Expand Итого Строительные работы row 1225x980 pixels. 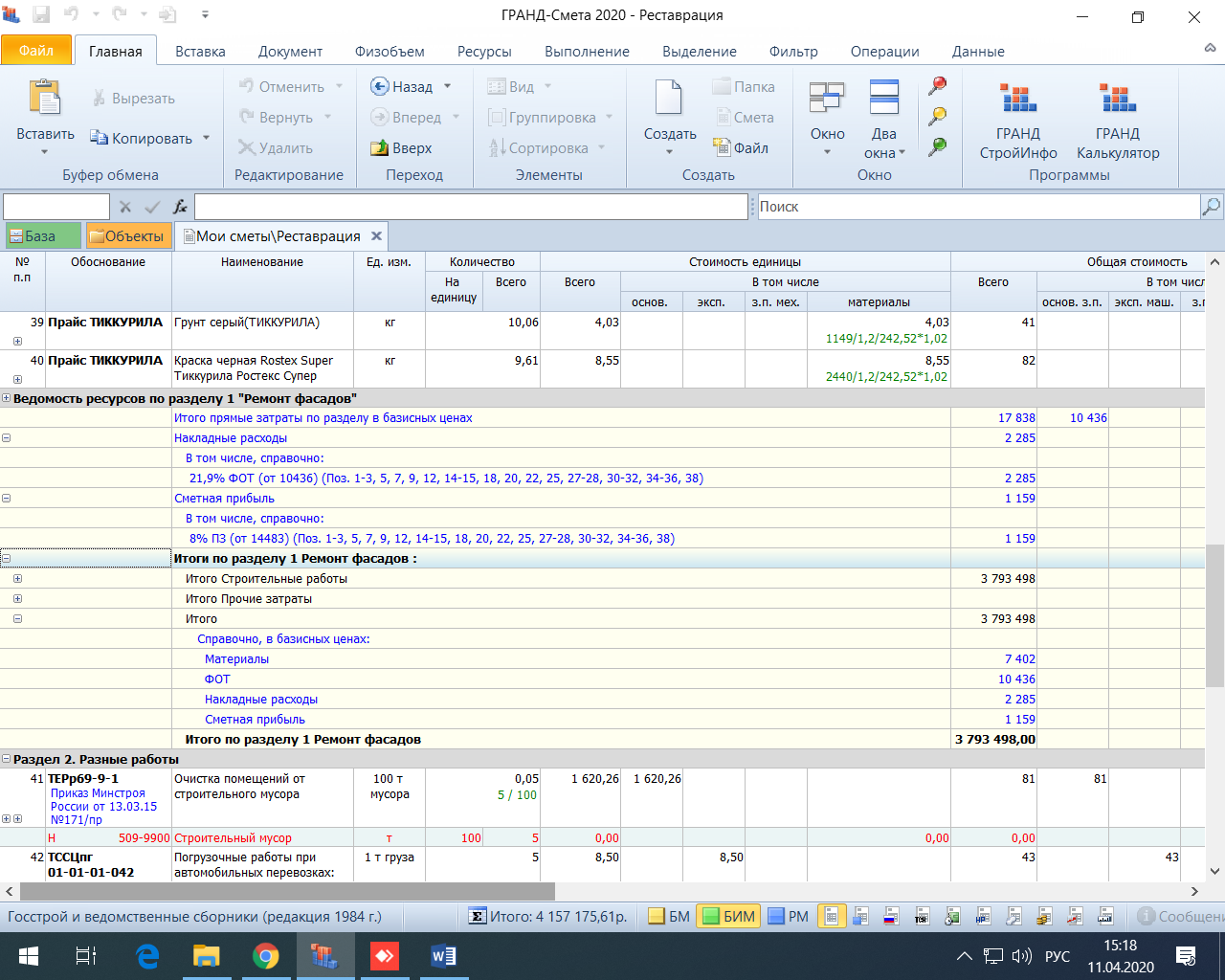click(x=17, y=579)
